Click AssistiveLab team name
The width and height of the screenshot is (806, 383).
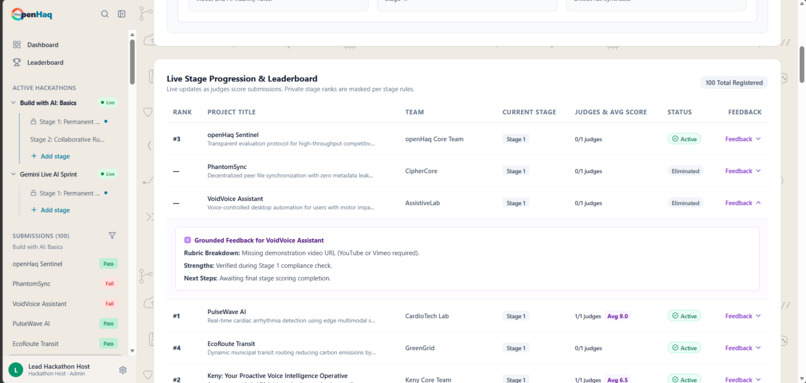tap(423, 203)
